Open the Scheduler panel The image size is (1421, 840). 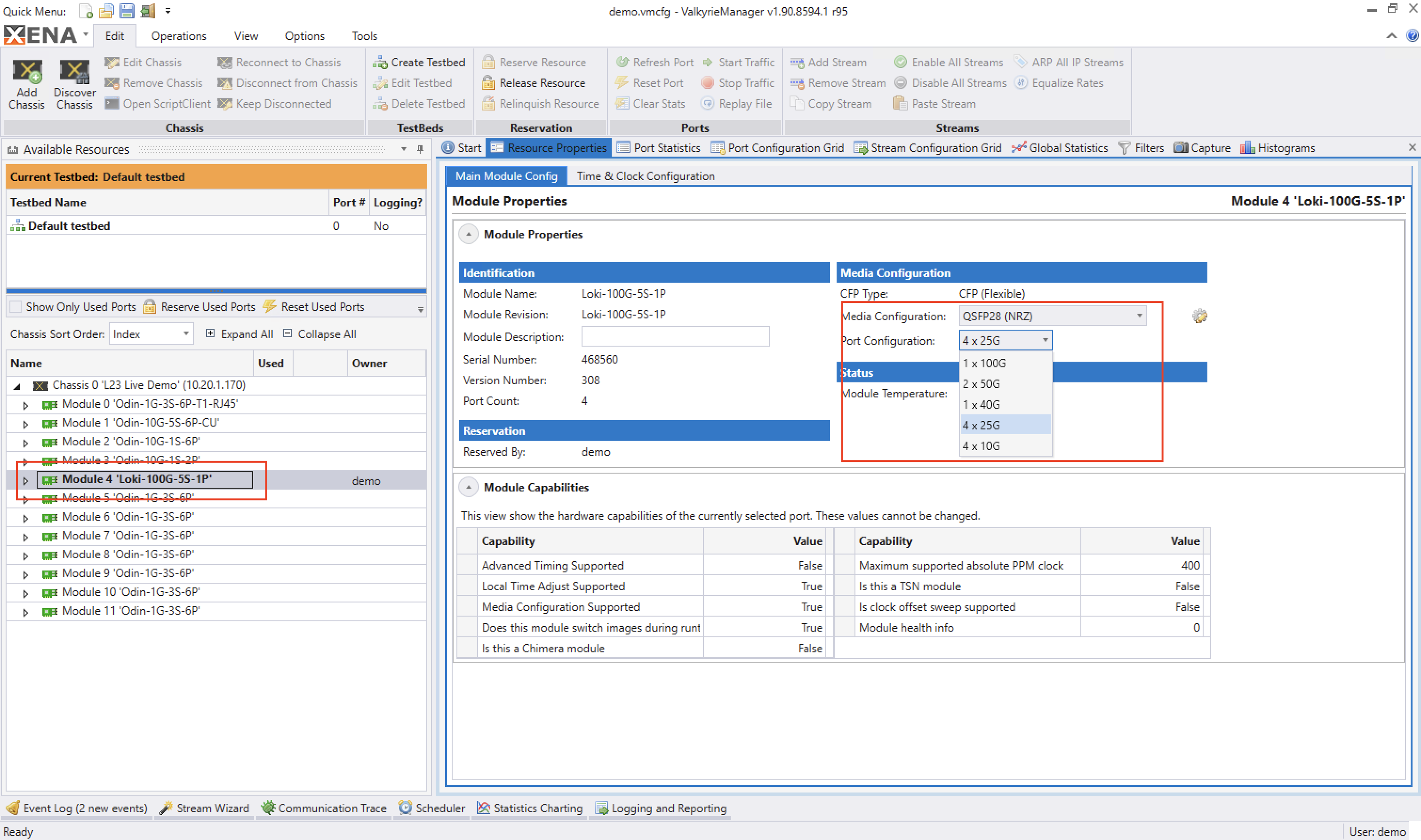point(431,808)
